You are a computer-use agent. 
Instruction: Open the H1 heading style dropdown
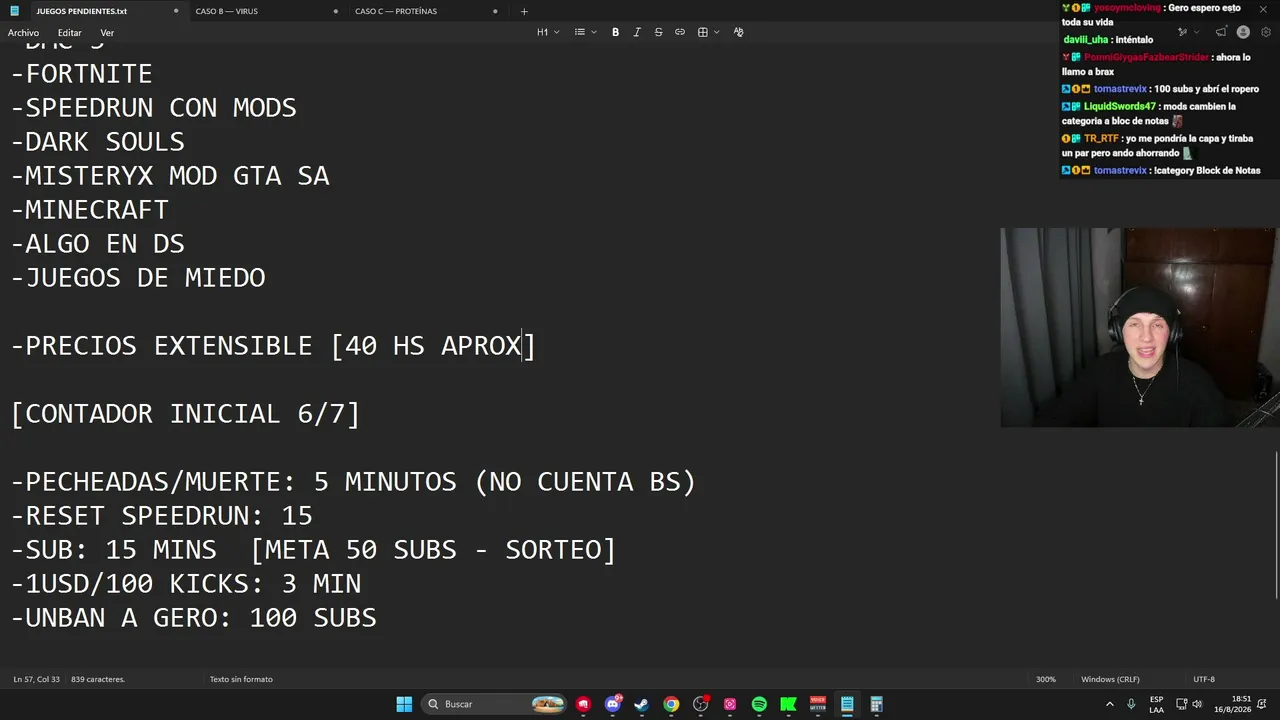coord(546,32)
